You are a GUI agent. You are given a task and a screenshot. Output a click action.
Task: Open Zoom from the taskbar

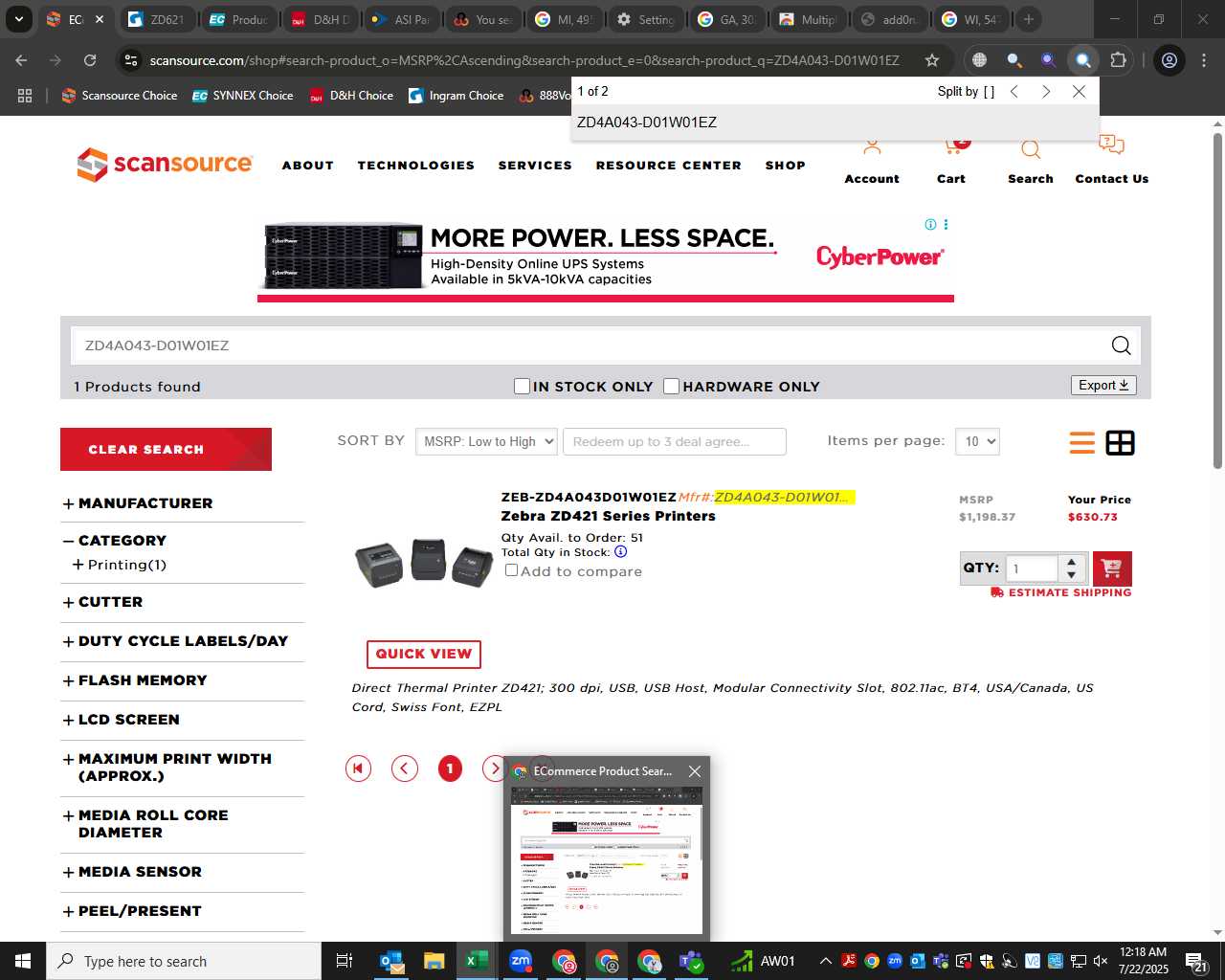[520, 961]
